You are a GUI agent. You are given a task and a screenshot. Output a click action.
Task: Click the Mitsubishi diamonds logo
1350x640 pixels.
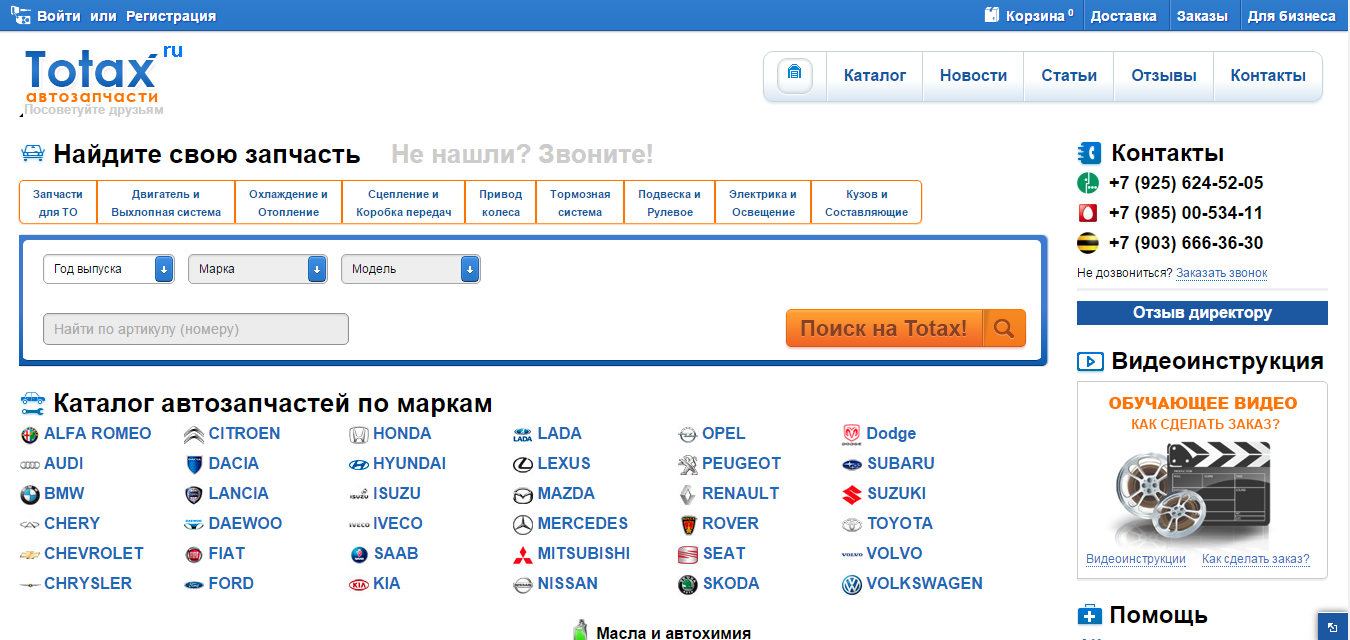tap(523, 554)
